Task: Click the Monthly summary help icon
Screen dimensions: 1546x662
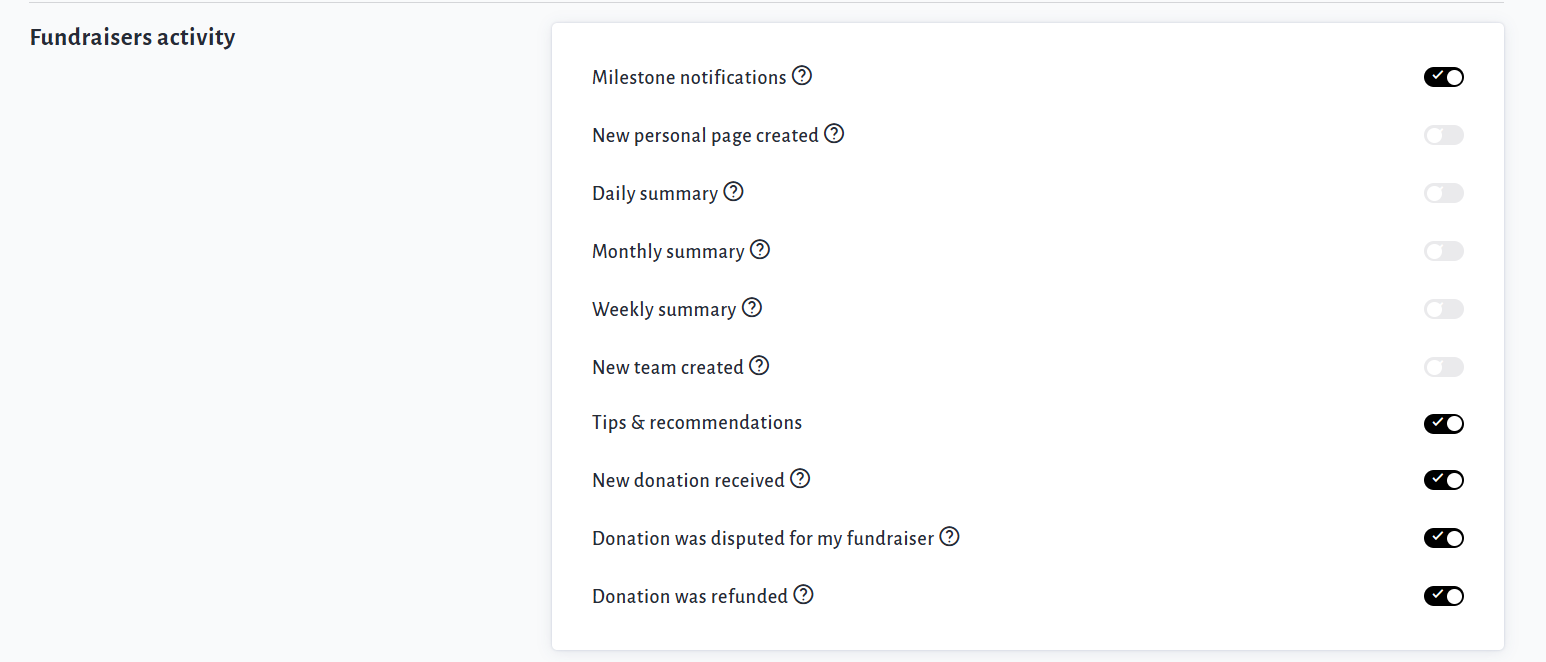Action: point(760,250)
